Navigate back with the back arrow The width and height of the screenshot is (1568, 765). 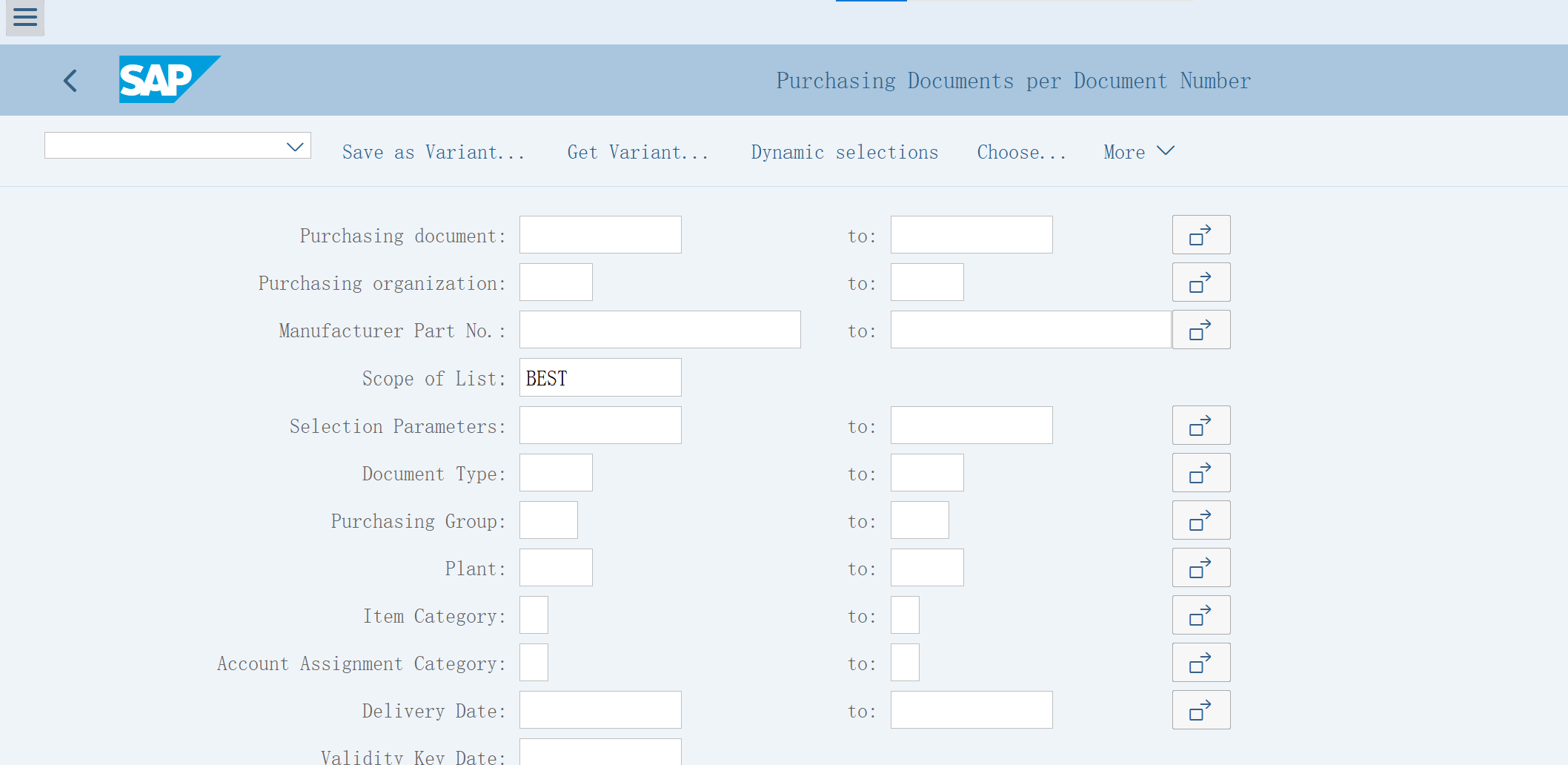(70, 80)
